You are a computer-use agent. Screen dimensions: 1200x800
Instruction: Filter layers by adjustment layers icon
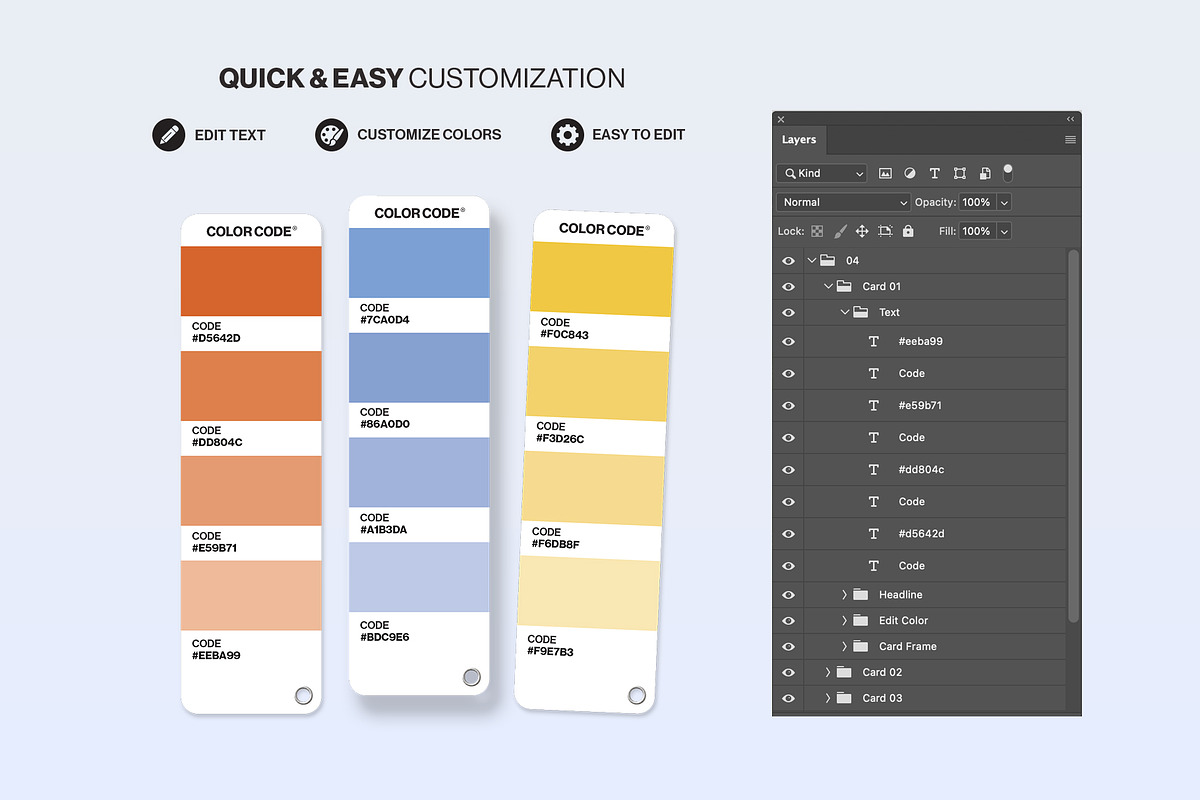(910, 173)
